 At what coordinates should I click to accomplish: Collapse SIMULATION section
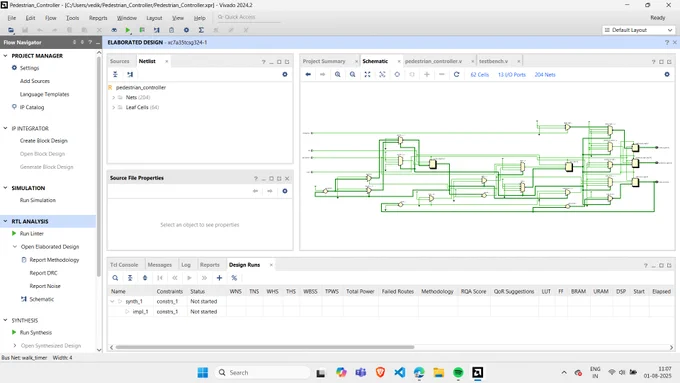[x=5, y=188]
